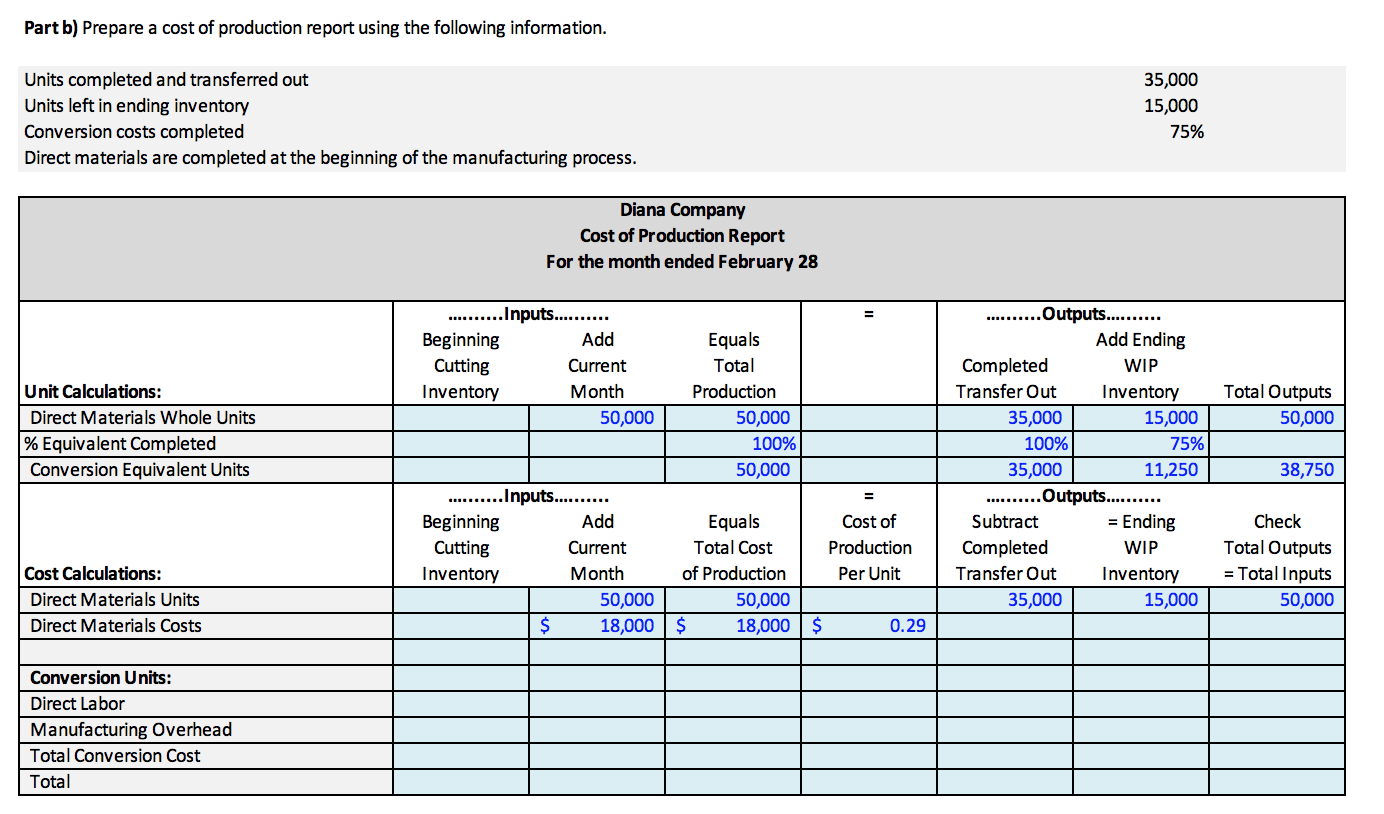Viewport: 1384px width, 814px height.
Task: Select the 'Cost of Production Per Unit' column header
Action: pyautogui.click(x=869, y=548)
